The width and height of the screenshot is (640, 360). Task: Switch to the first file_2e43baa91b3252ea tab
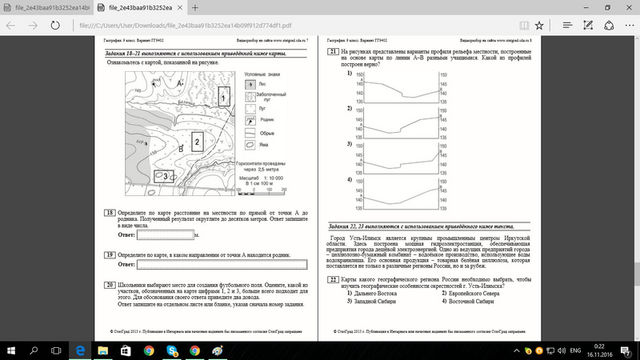(47, 8)
